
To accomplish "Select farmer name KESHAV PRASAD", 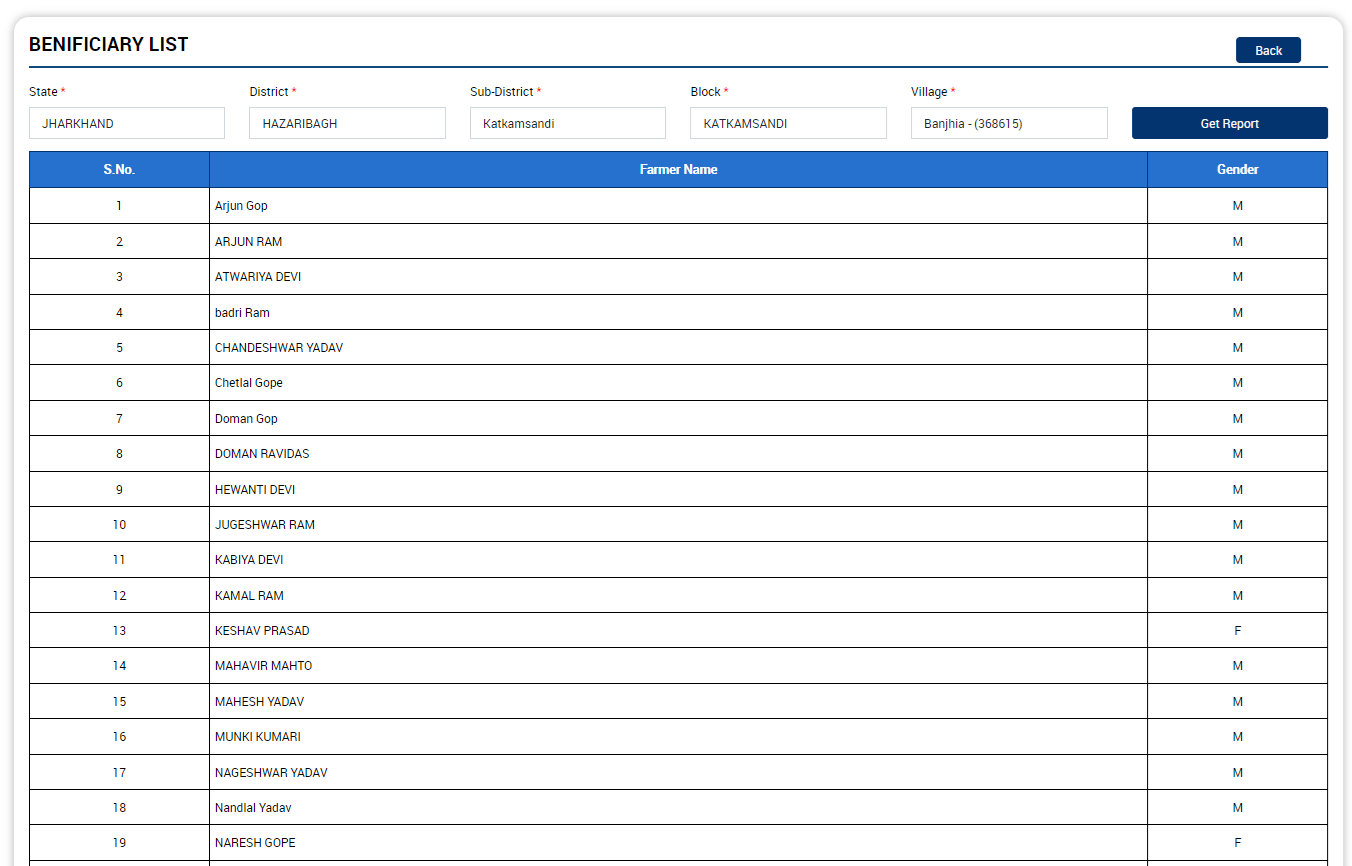I will pos(262,631).
